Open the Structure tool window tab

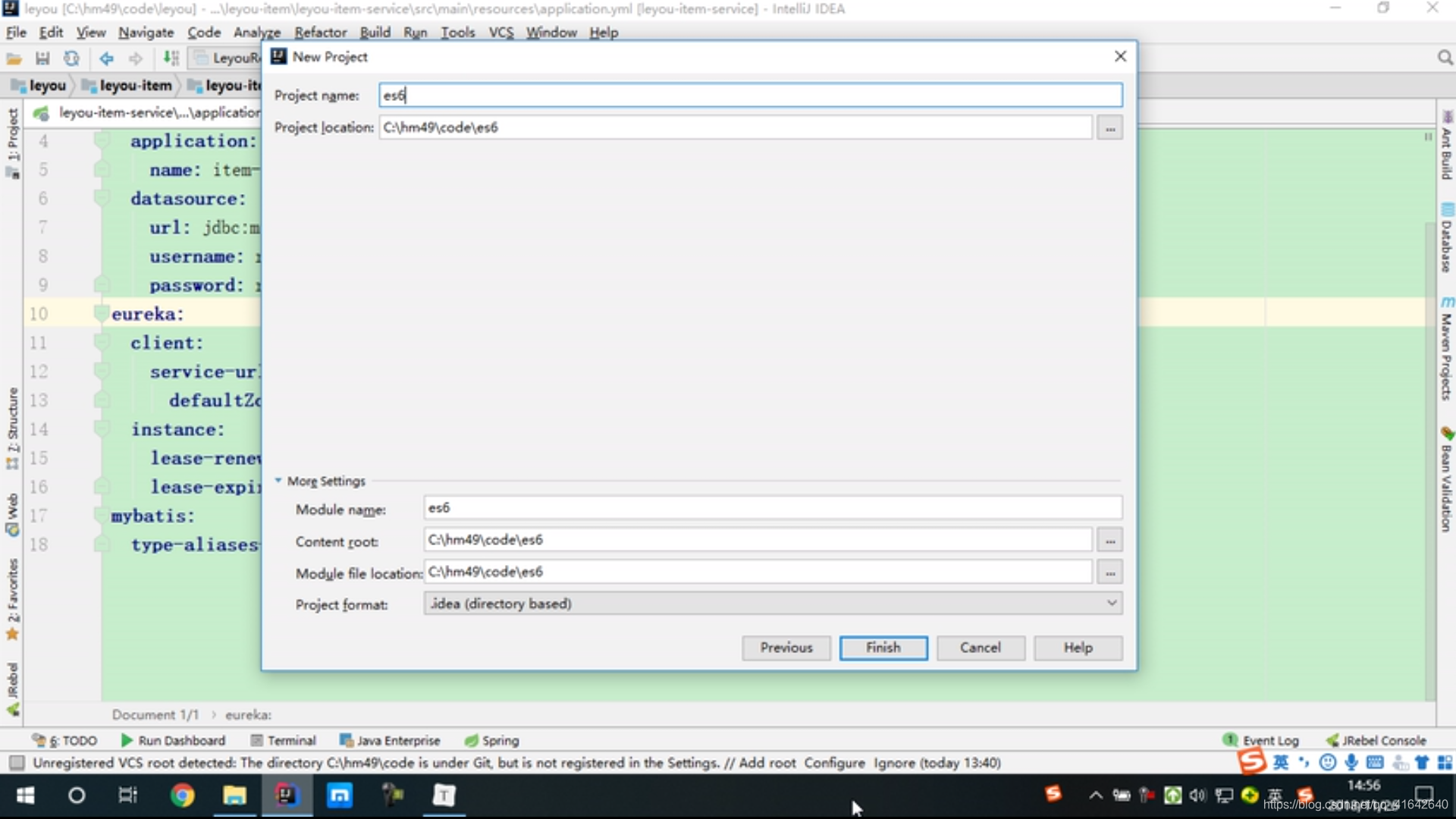[x=12, y=428]
